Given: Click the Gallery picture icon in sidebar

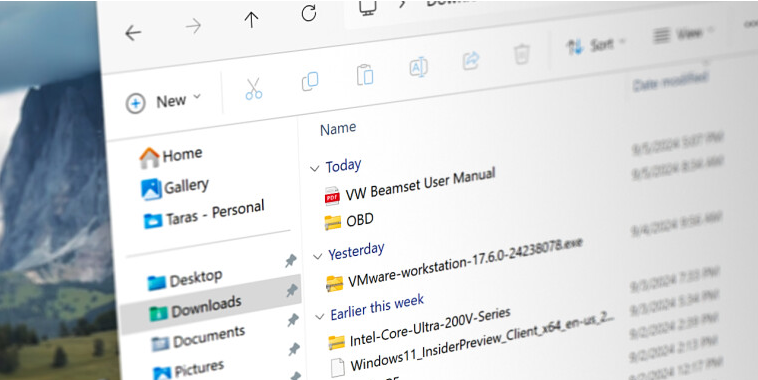Looking at the screenshot, I should 151,190.
